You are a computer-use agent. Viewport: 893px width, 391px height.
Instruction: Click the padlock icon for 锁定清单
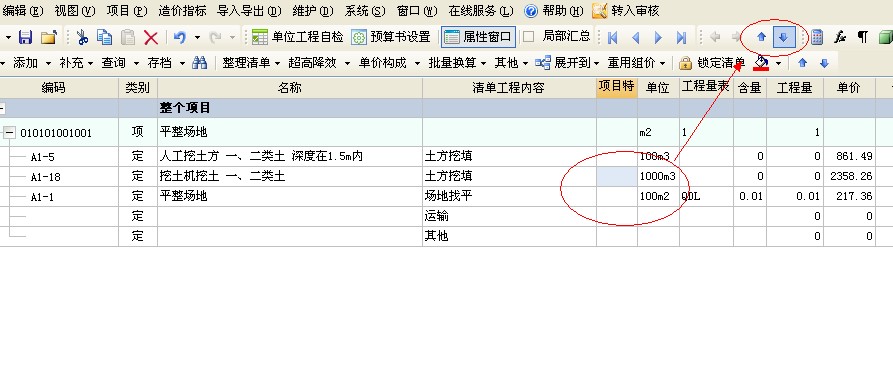[686, 63]
